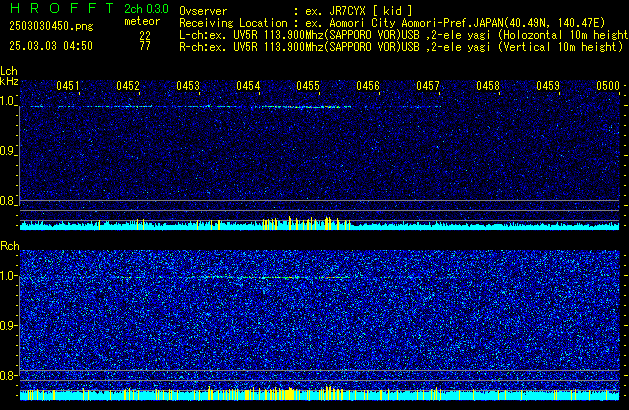Image resolution: width=629 pixels, height=410 pixels.
Task: Select the date stamp 25.03.03 04:50
Action: pyautogui.click(x=51, y=46)
